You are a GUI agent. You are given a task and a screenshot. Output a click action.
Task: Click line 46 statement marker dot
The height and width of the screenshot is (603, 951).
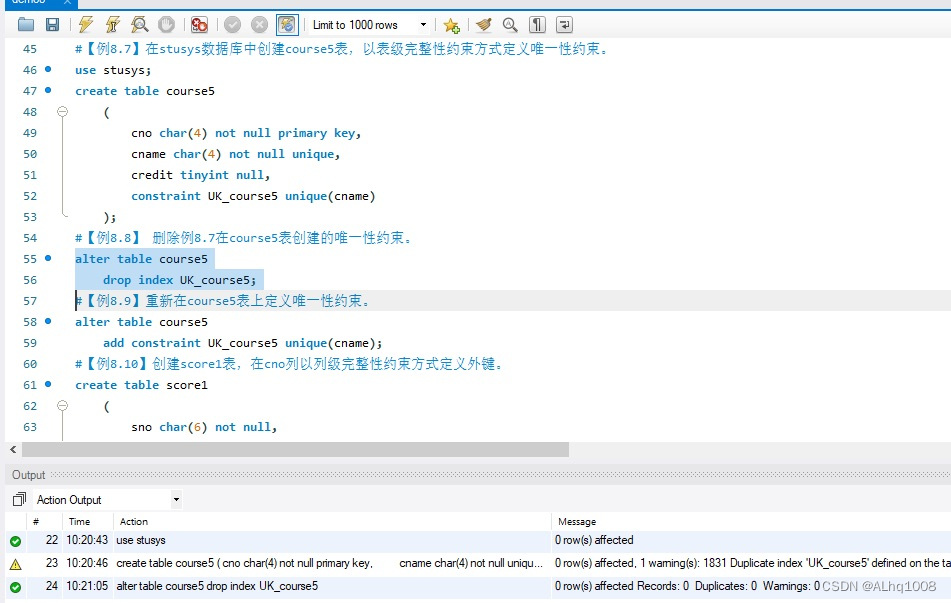pos(49,69)
